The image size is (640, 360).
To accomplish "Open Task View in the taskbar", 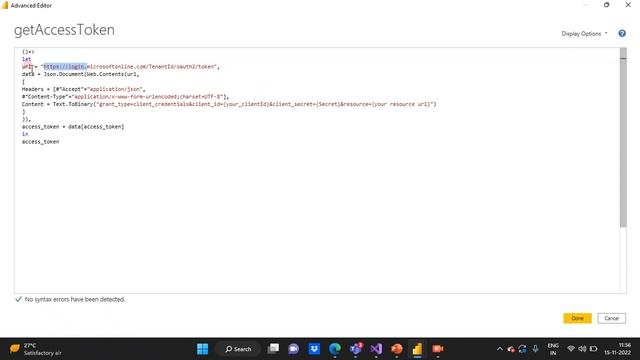I will (273, 349).
